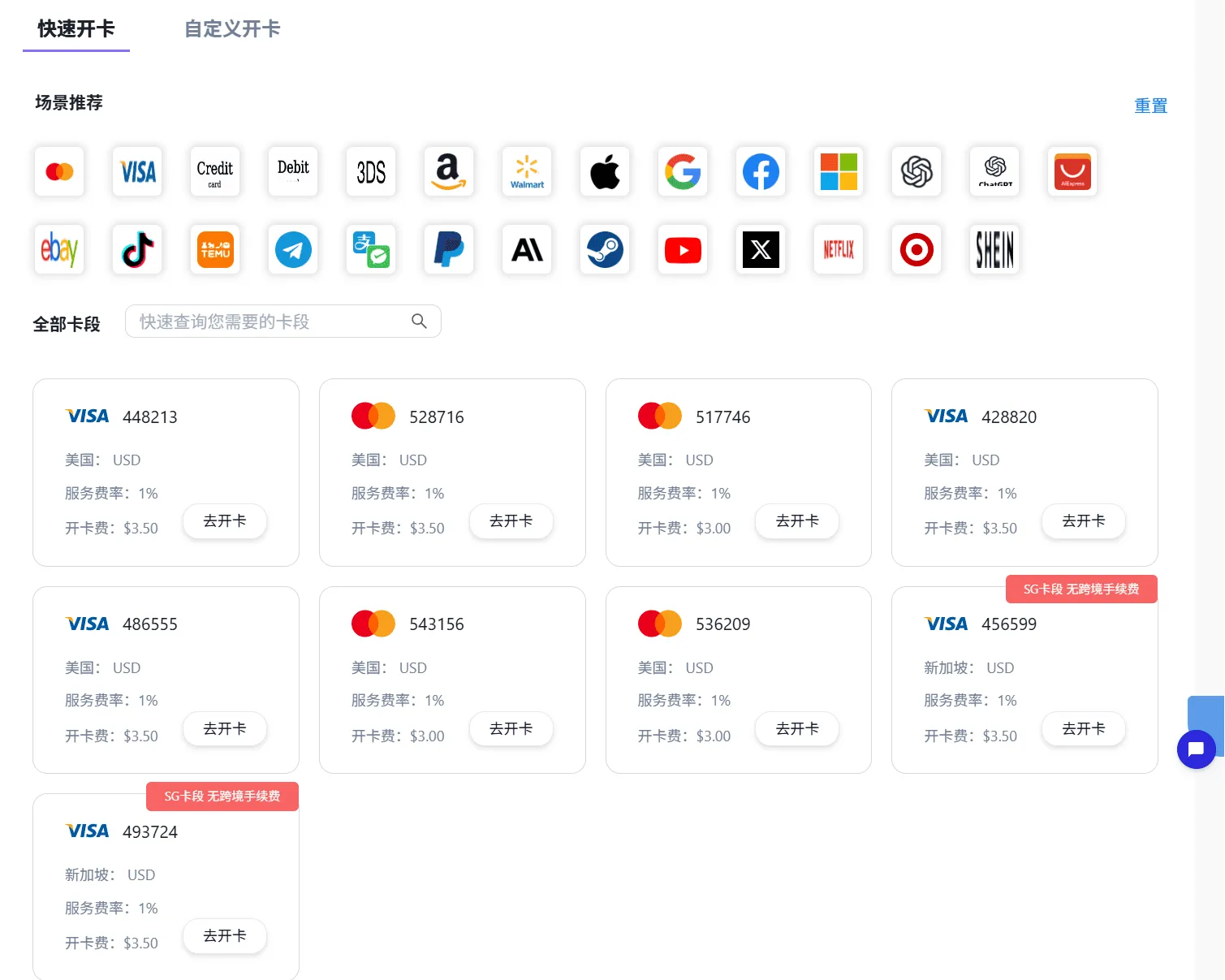
Task: Click the 新加坡 USD line on card 456599
Action: click(969, 668)
